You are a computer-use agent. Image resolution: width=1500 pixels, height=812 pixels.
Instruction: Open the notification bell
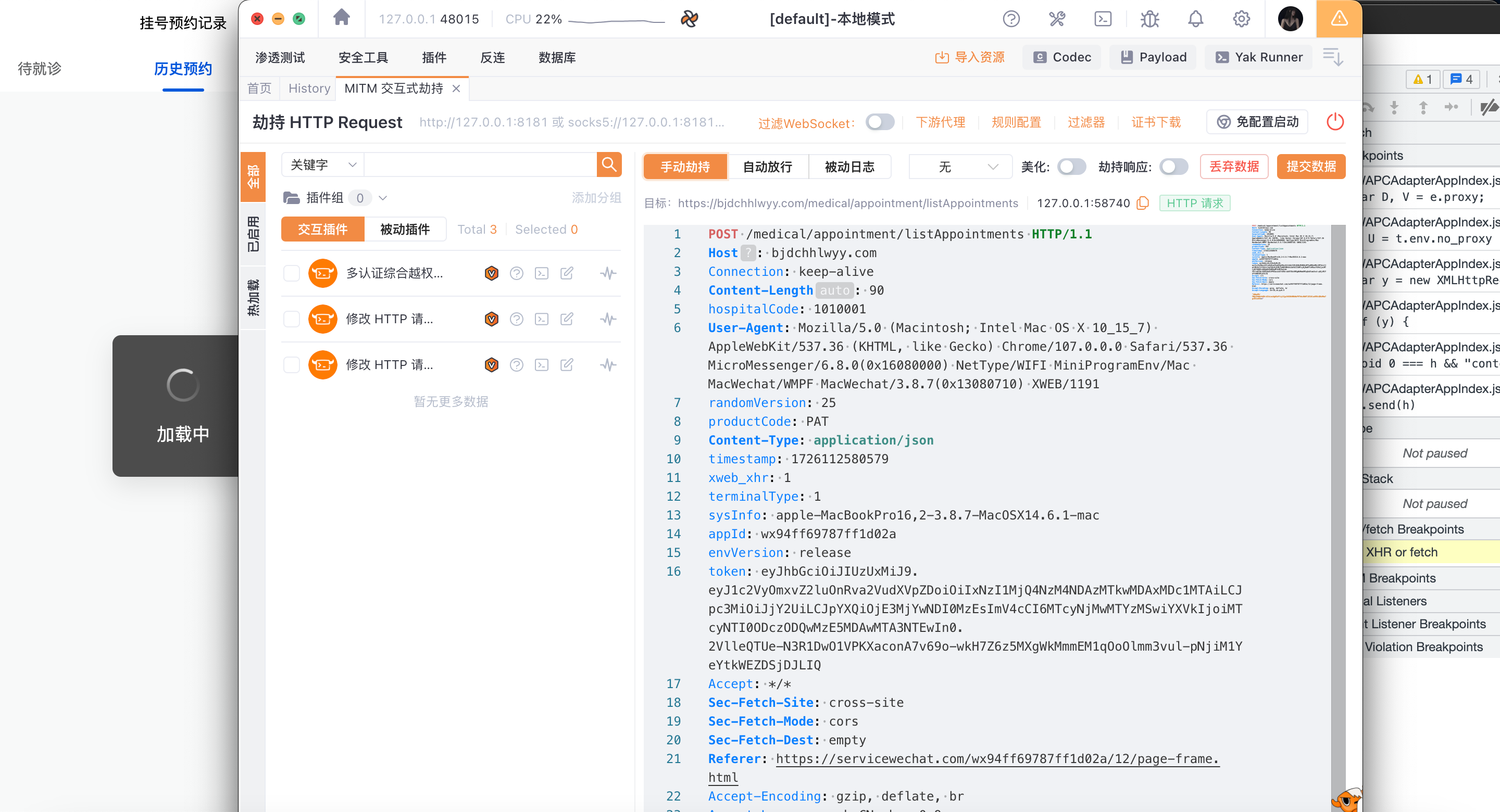pyautogui.click(x=1195, y=19)
